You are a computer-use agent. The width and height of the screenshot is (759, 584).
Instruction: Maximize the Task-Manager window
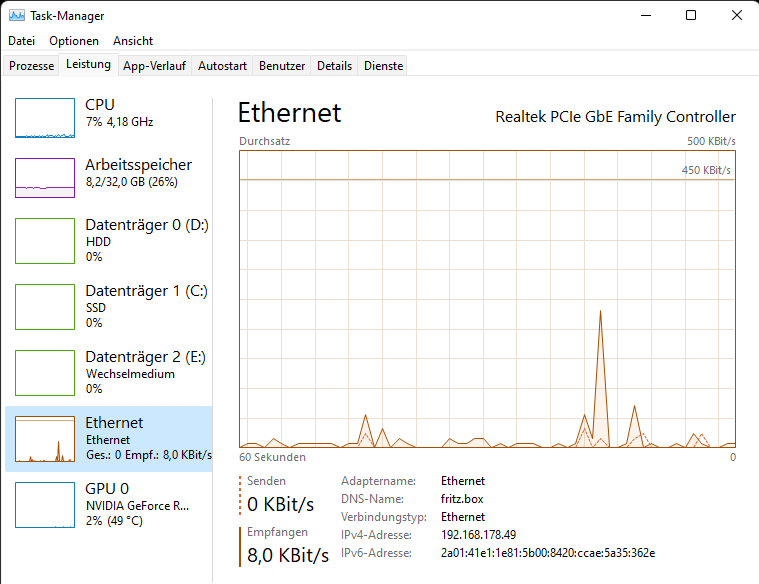[x=691, y=15]
